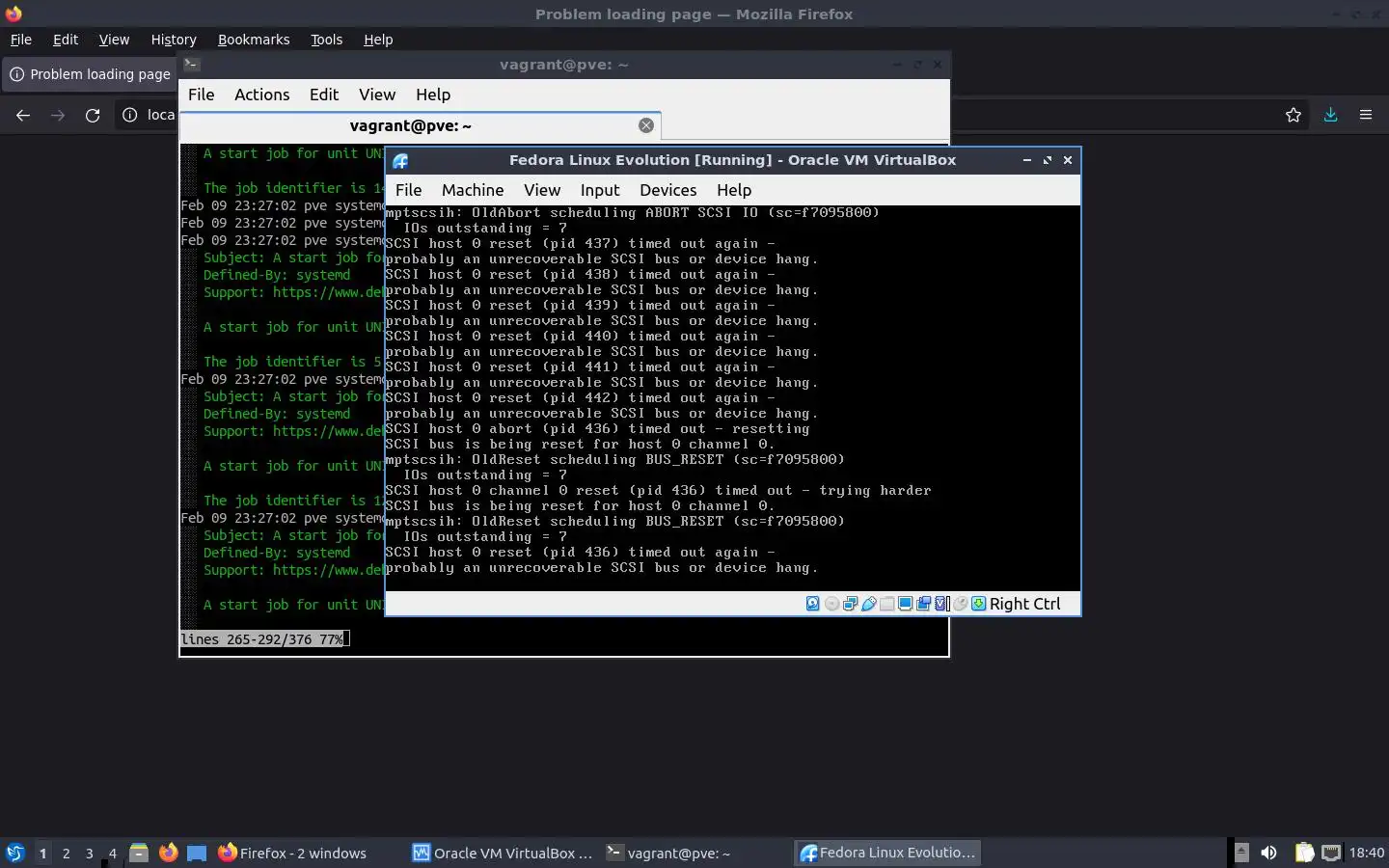Go back in Firefox
The image size is (1389, 868).
[23, 115]
